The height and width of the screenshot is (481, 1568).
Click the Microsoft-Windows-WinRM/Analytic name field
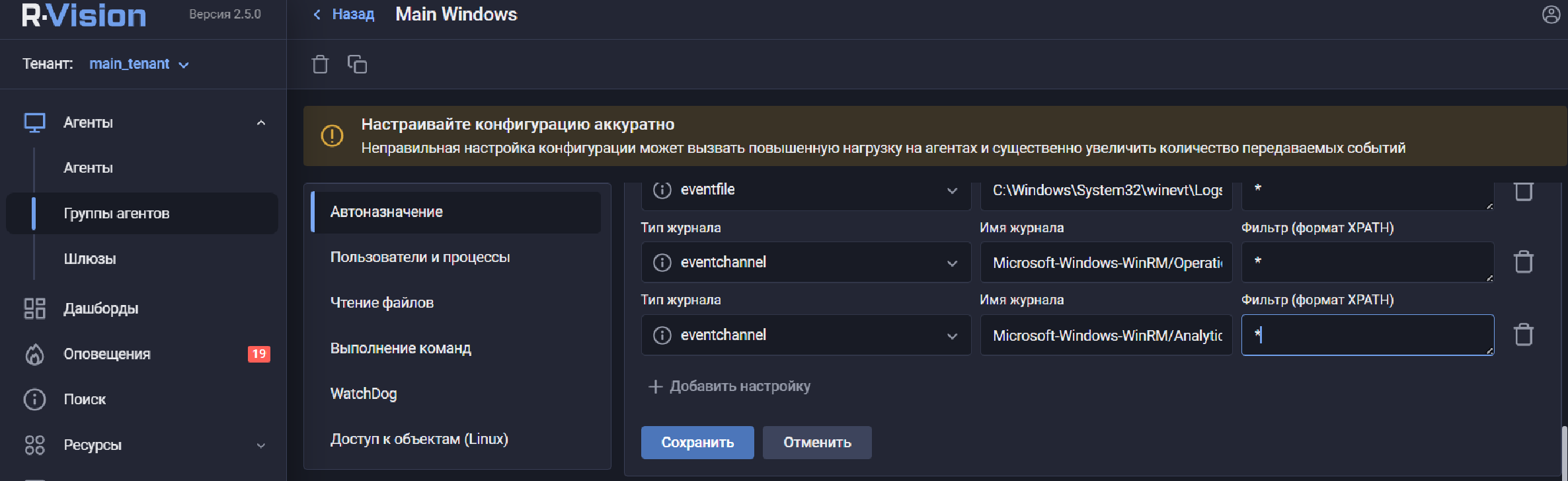[1107, 335]
